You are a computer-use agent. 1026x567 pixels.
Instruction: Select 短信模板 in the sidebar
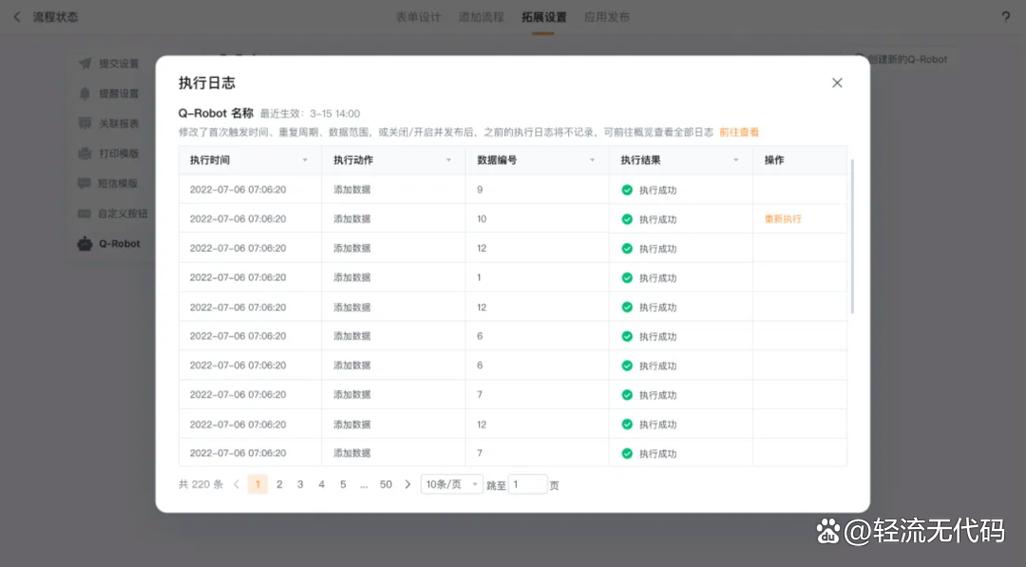click(x=118, y=183)
